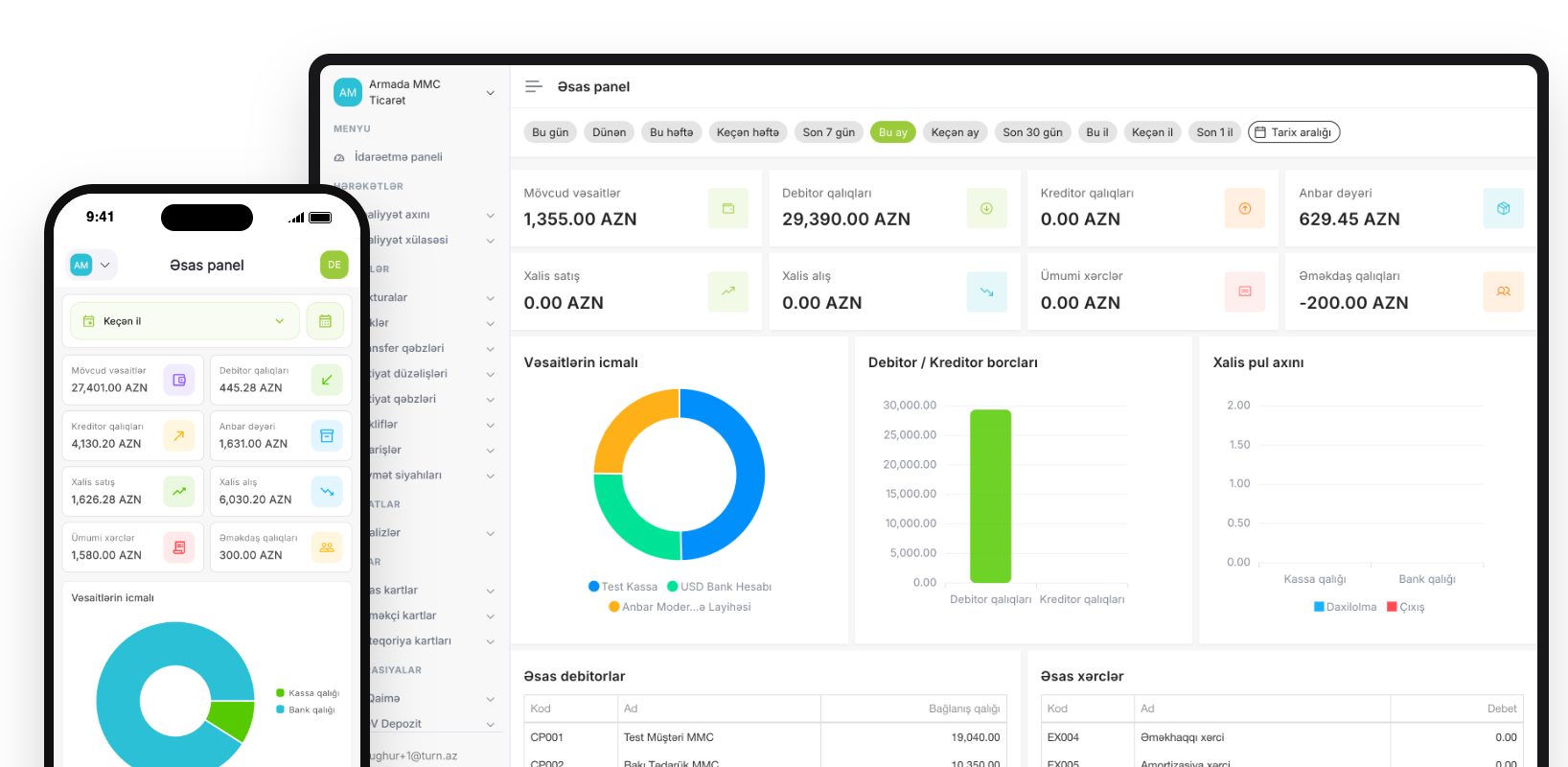Expand the Depozit sidebar menu chevron
Image resolution: width=1568 pixels, height=767 pixels.
click(x=491, y=725)
